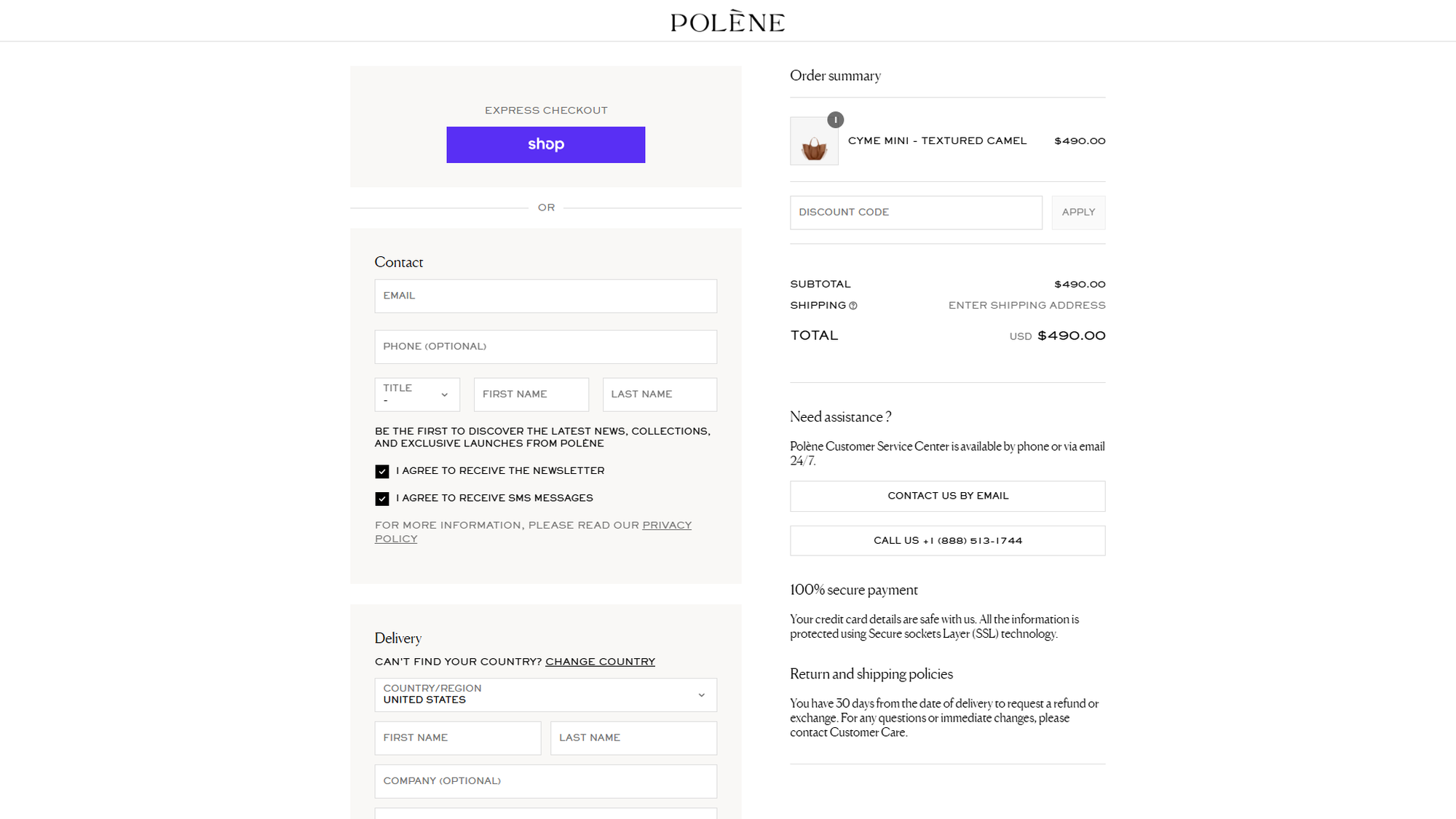Click the Phone (Optional) field
1456x819 pixels.
[x=545, y=347]
